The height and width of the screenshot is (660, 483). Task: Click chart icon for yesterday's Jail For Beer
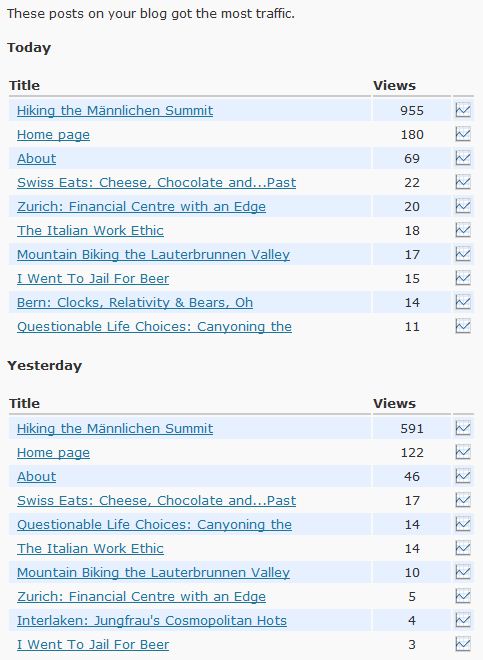[x=463, y=644]
